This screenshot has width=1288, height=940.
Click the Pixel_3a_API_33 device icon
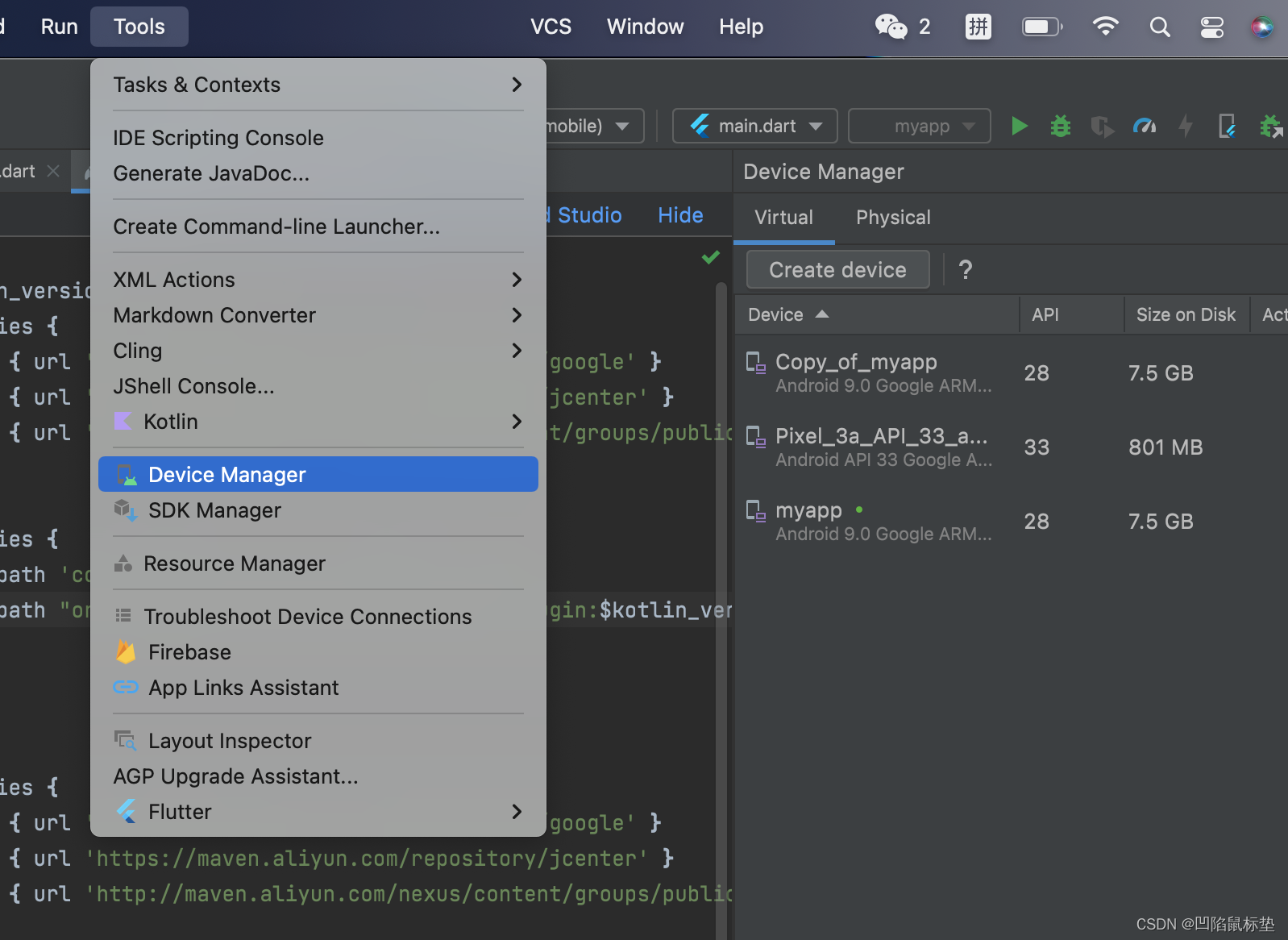coord(755,437)
